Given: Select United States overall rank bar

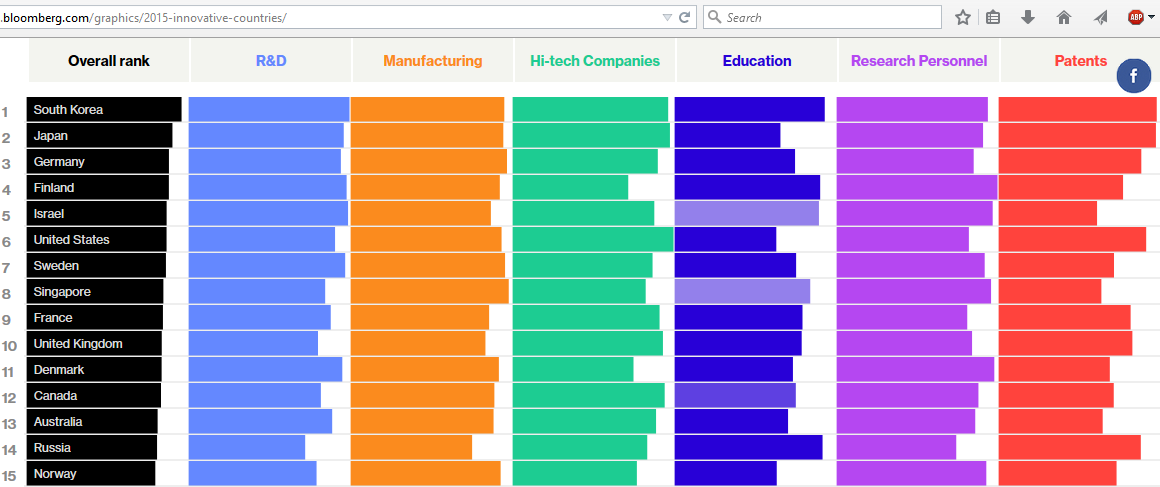Looking at the screenshot, I should click(97, 240).
